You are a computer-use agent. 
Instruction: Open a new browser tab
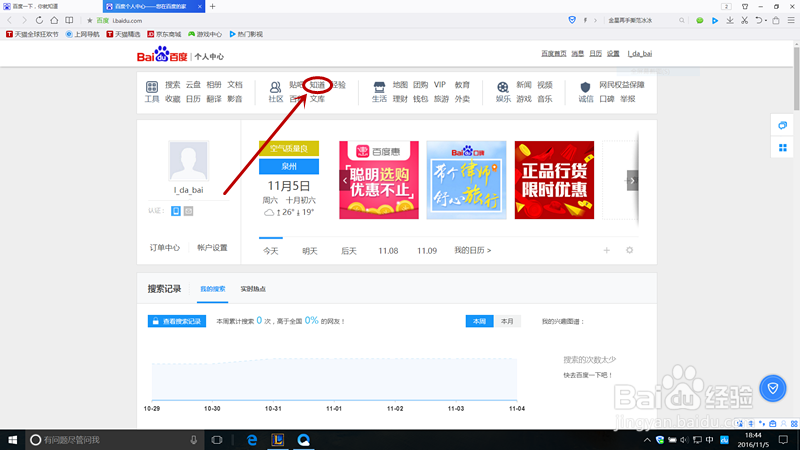click(213, 7)
